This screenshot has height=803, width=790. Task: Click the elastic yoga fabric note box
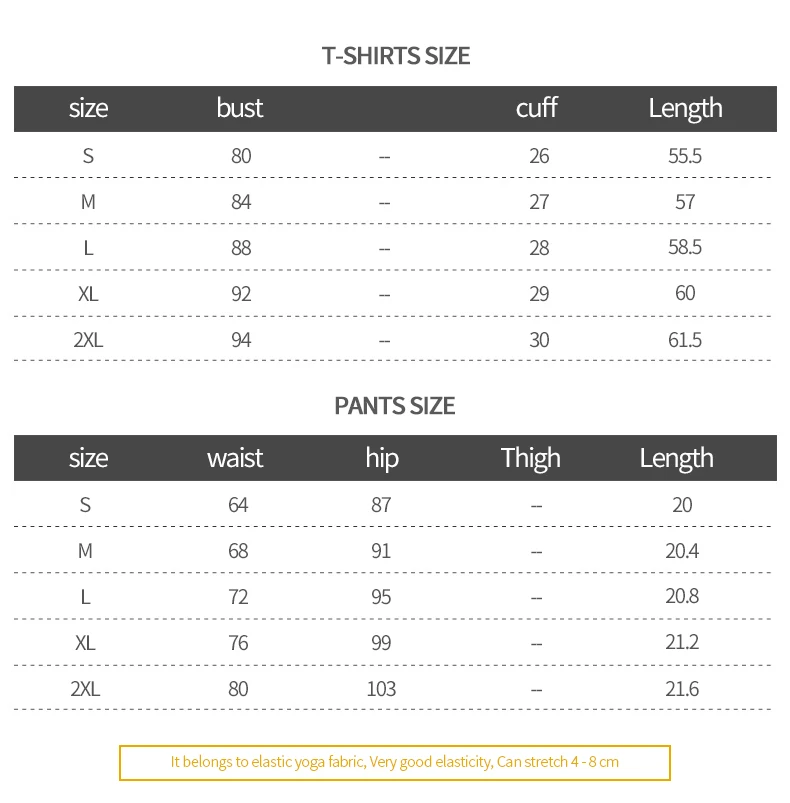395,763
